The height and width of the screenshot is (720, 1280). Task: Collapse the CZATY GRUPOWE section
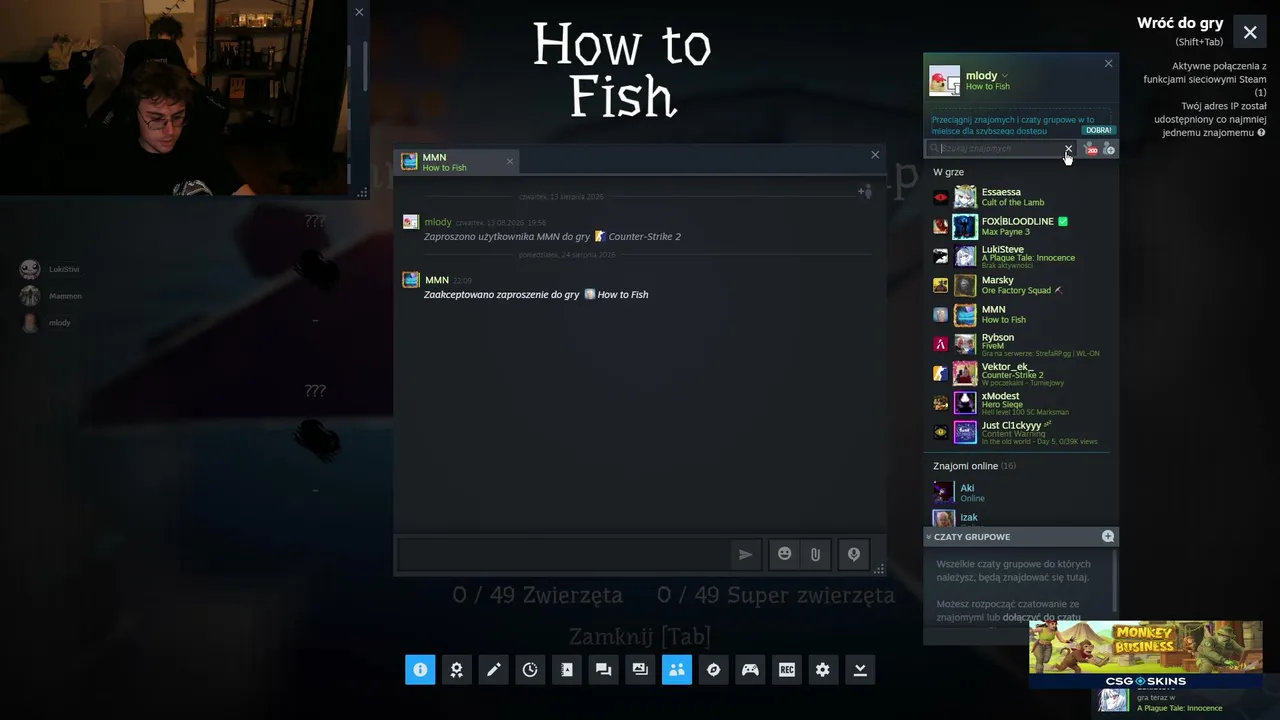click(x=929, y=537)
